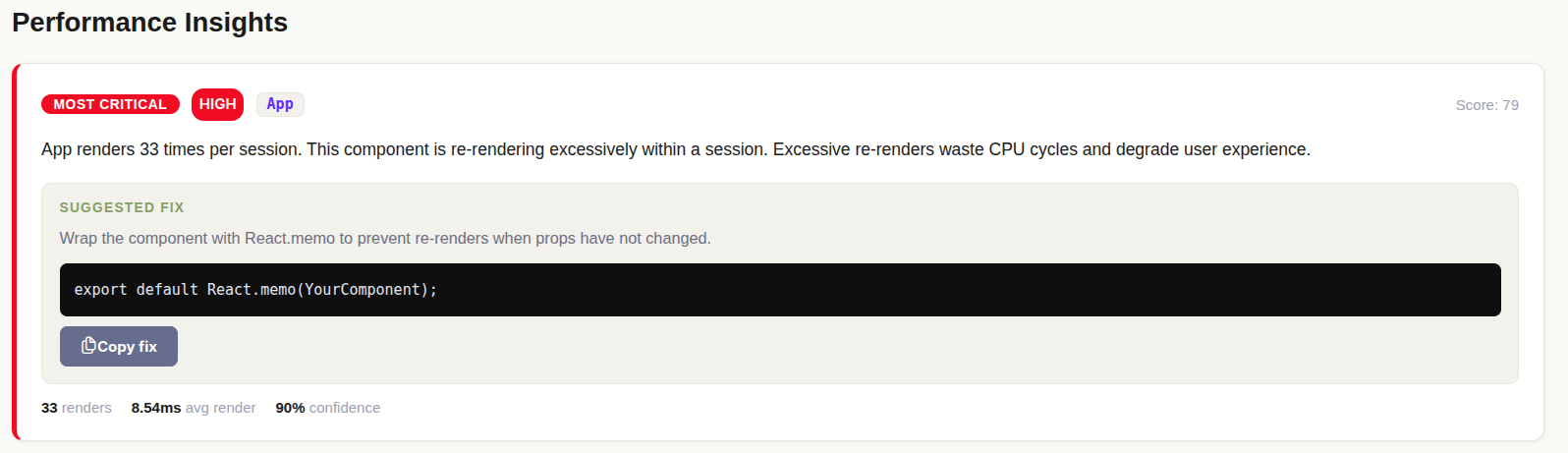Click the "33 renders" stat
Viewport: 1568px width, 453px height.
(x=77, y=408)
